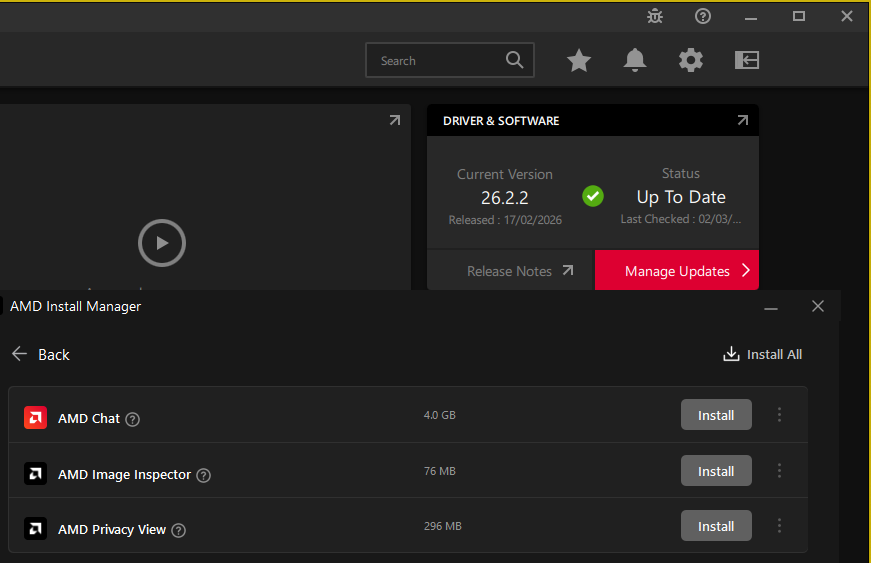Install AMD Privacy View
This screenshot has height=563, width=871.
click(716, 526)
